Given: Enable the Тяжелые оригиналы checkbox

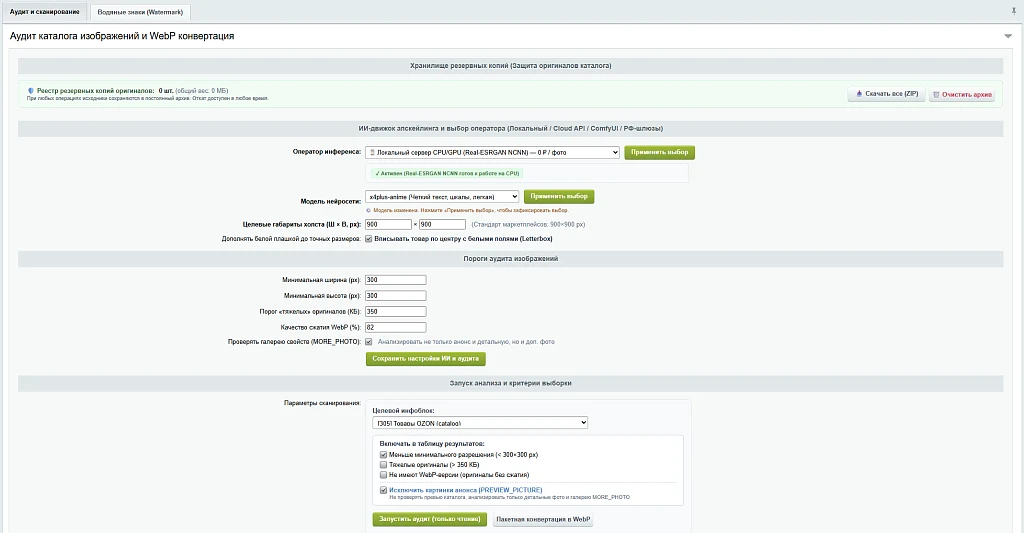Looking at the screenshot, I should tap(383, 465).
